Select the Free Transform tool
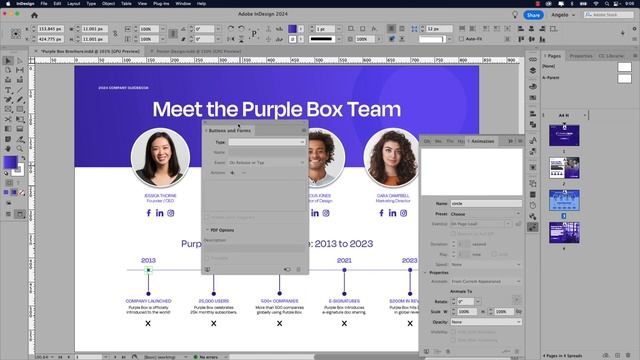640x360 pixels. (x=20, y=119)
